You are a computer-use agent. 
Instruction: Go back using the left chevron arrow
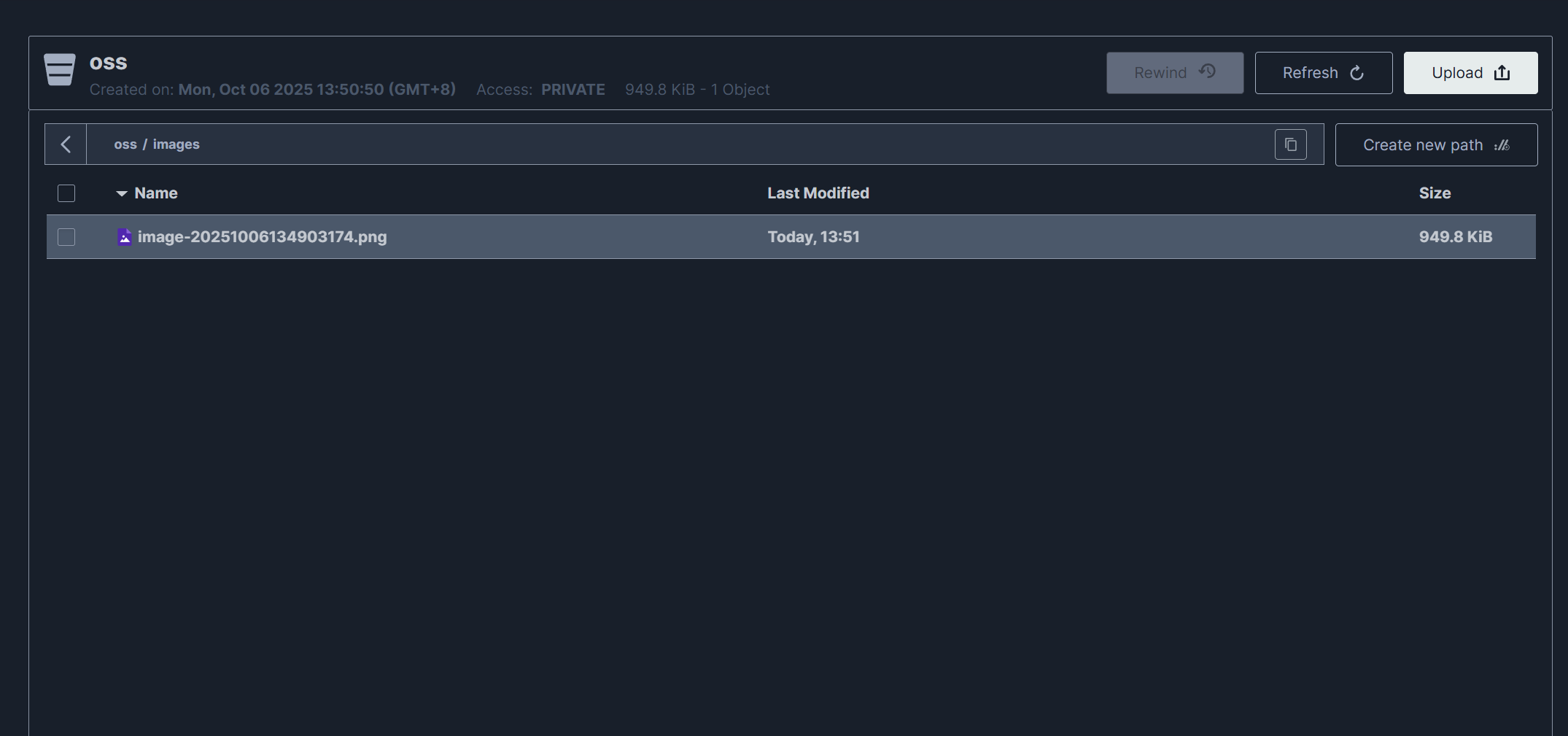(66, 144)
